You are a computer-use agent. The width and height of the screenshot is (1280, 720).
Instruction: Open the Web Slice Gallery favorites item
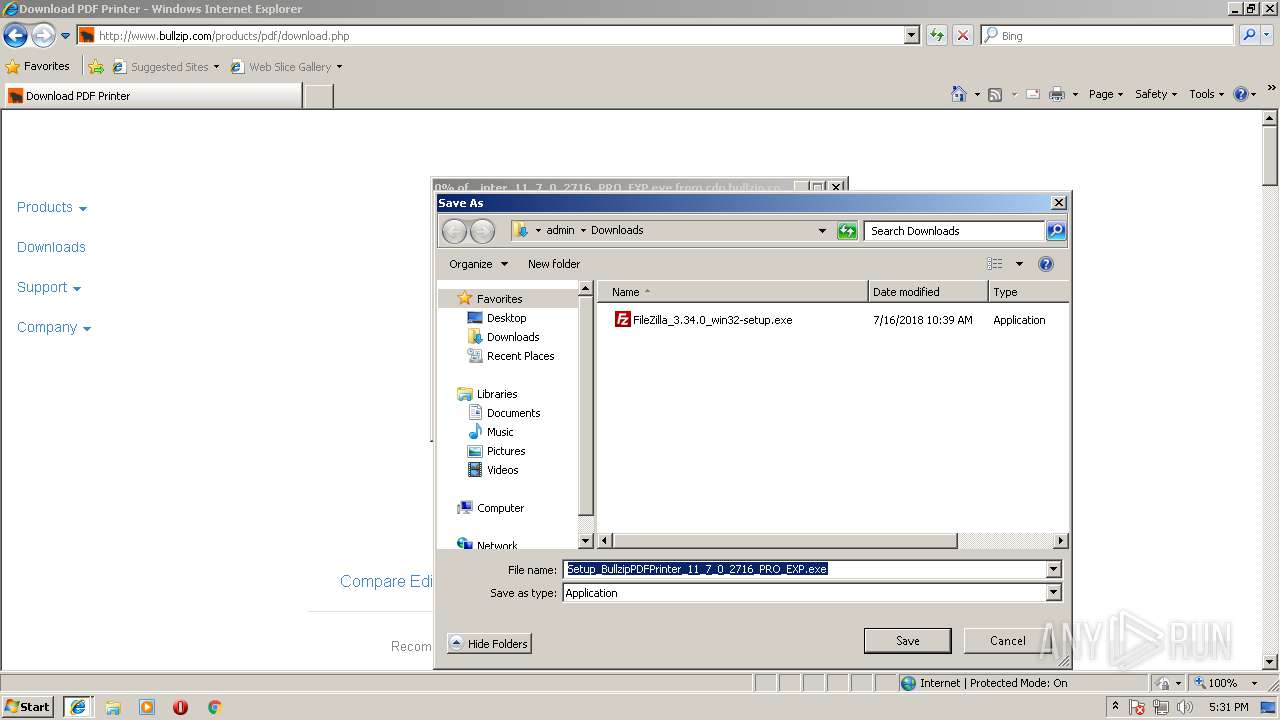[x=286, y=67]
